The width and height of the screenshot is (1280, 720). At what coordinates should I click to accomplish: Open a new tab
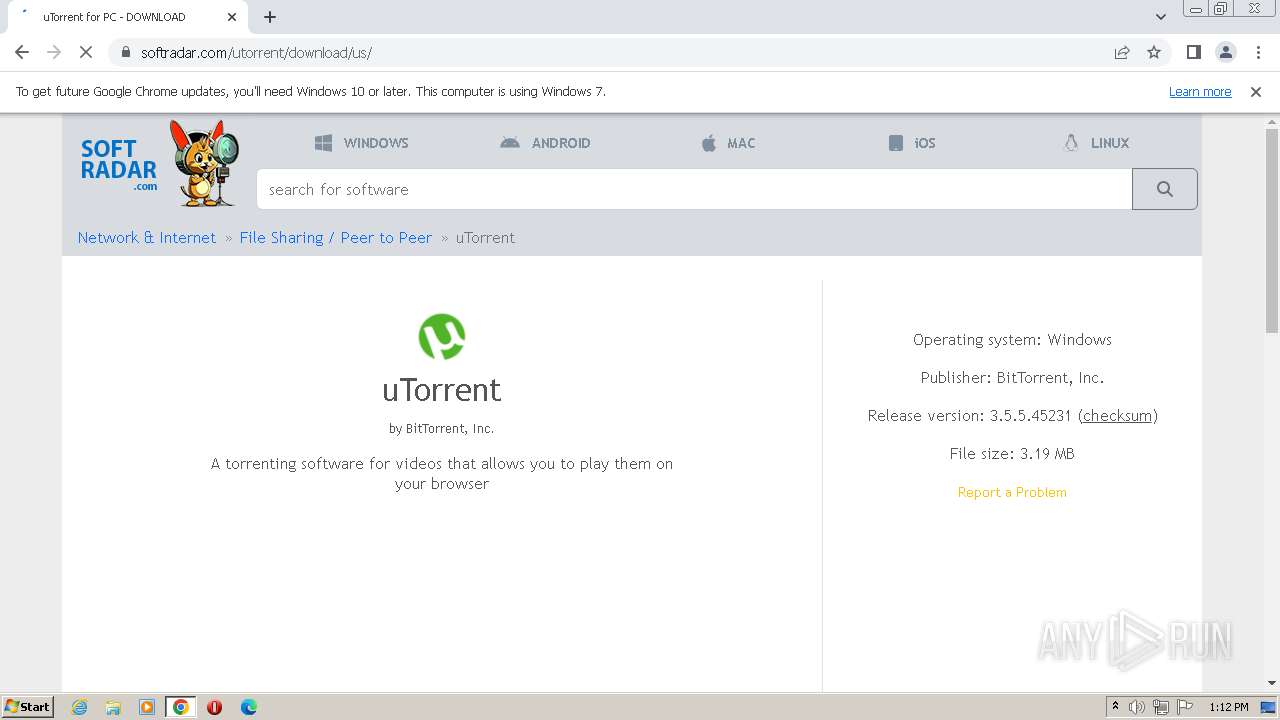point(270,17)
